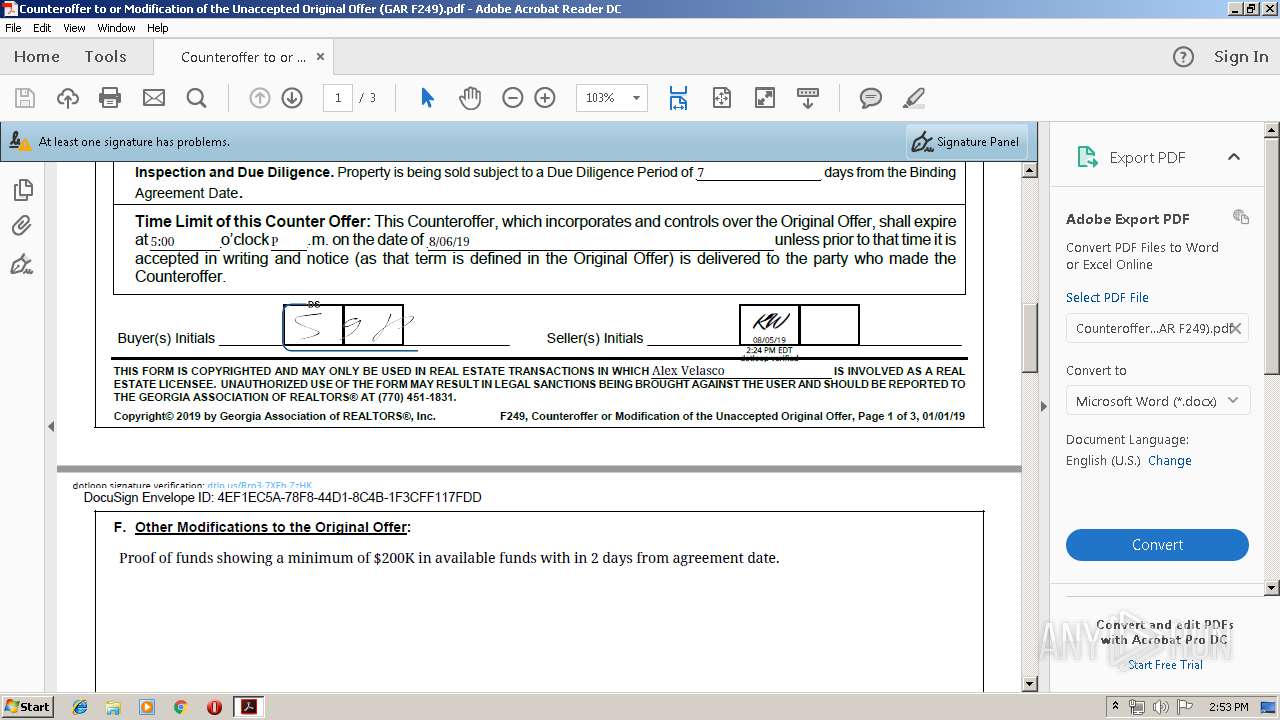
Task: Click the document vertical scrollbar thumb
Action: click(x=1030, y=337)
